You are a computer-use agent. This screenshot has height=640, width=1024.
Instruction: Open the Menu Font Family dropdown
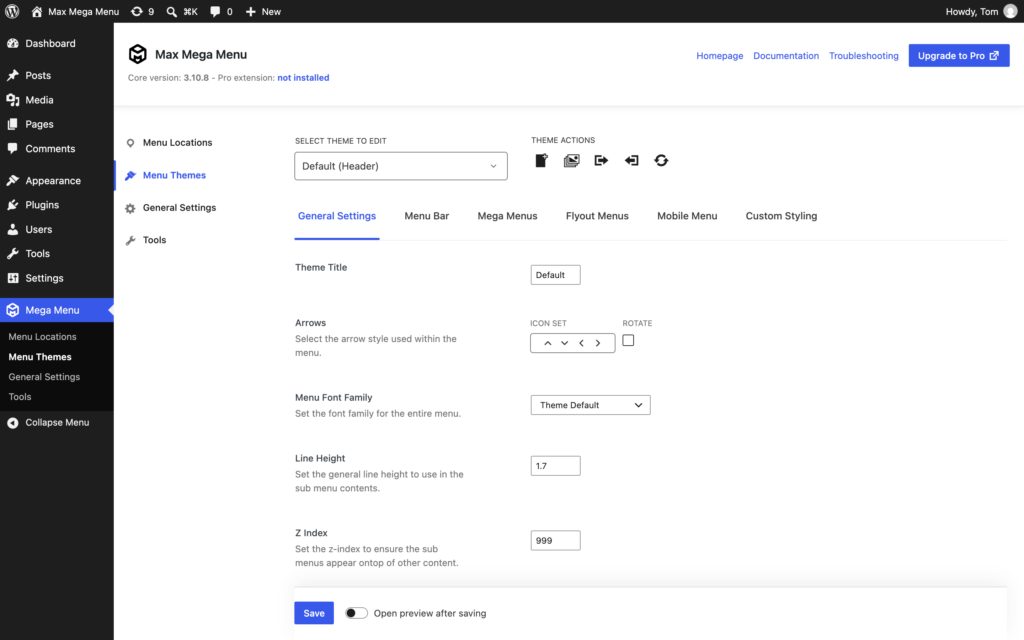[590, 405]
